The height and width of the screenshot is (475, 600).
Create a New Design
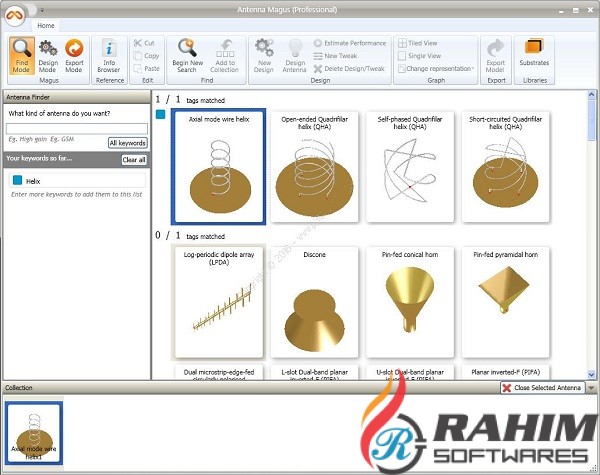coord(264,56)
